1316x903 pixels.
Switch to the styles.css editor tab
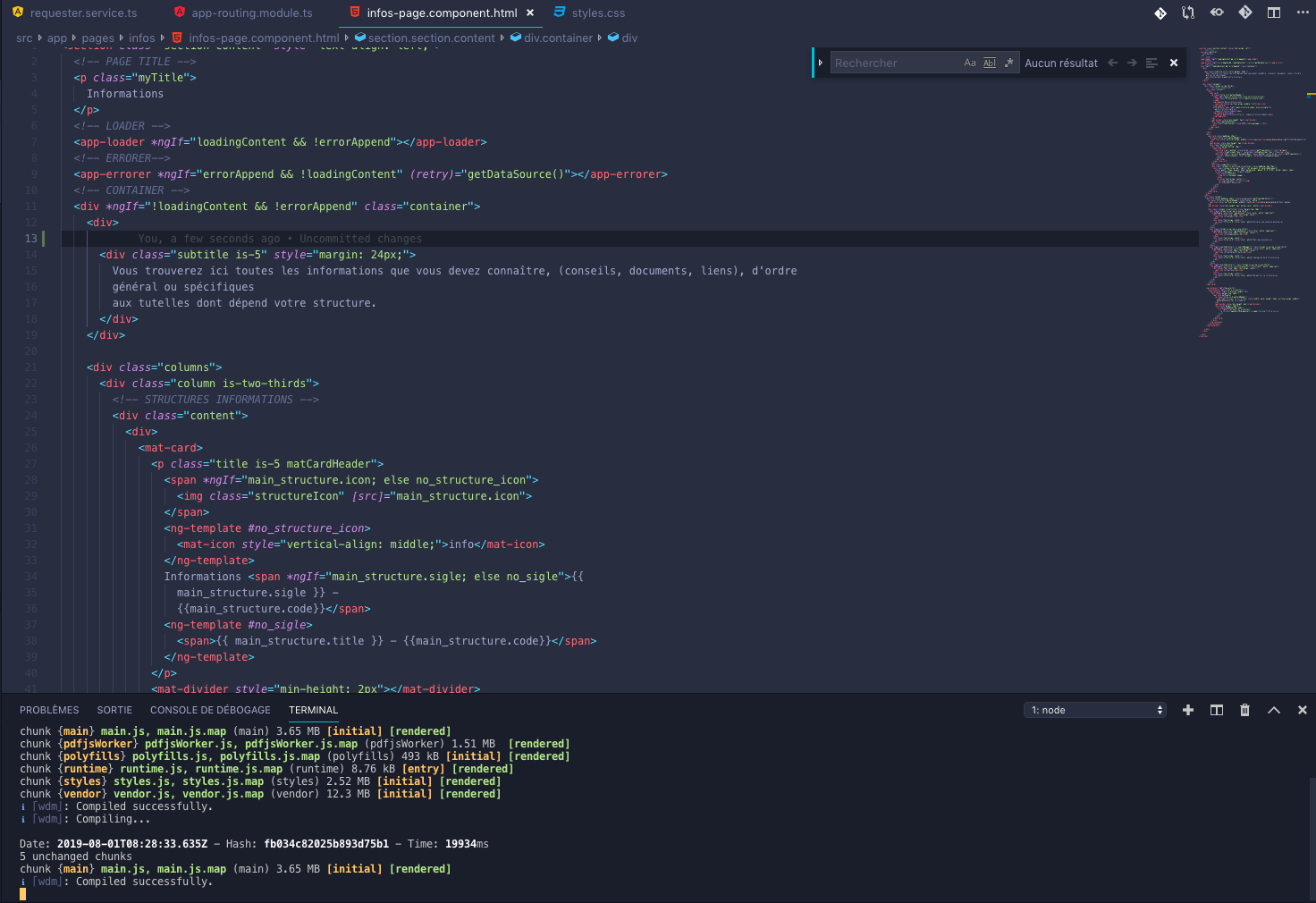click(598, 13)
